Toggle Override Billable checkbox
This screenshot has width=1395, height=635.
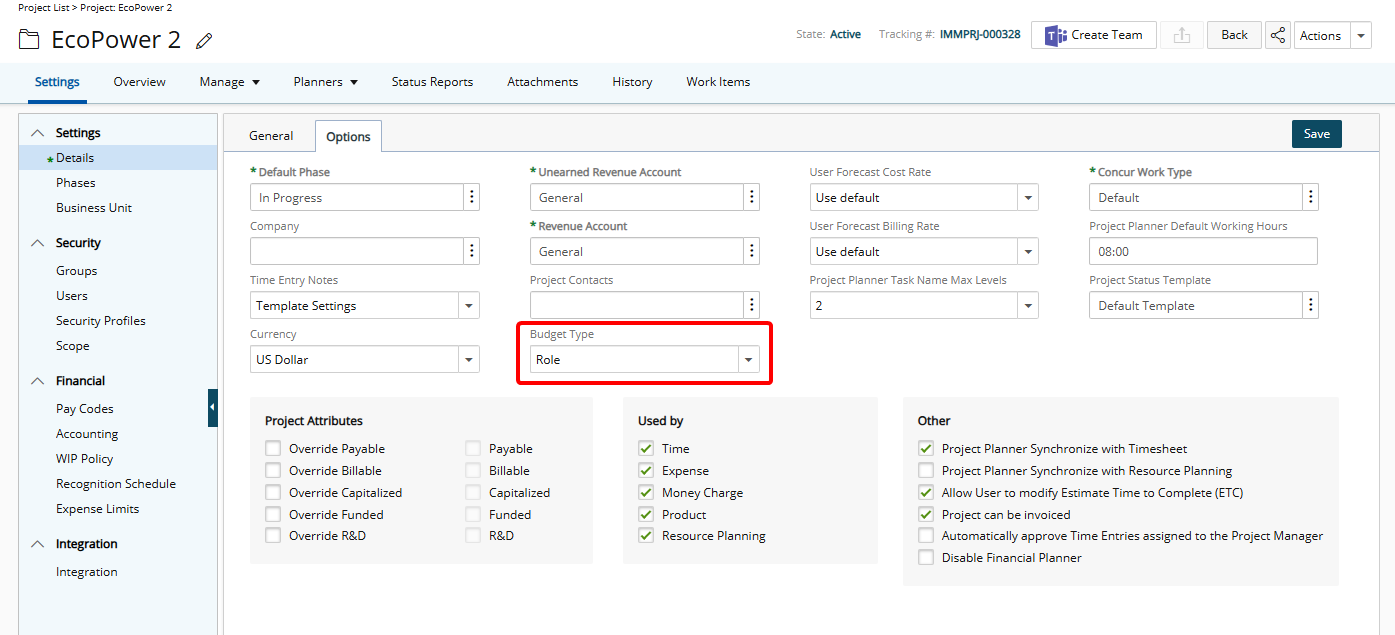click(273, 471)
